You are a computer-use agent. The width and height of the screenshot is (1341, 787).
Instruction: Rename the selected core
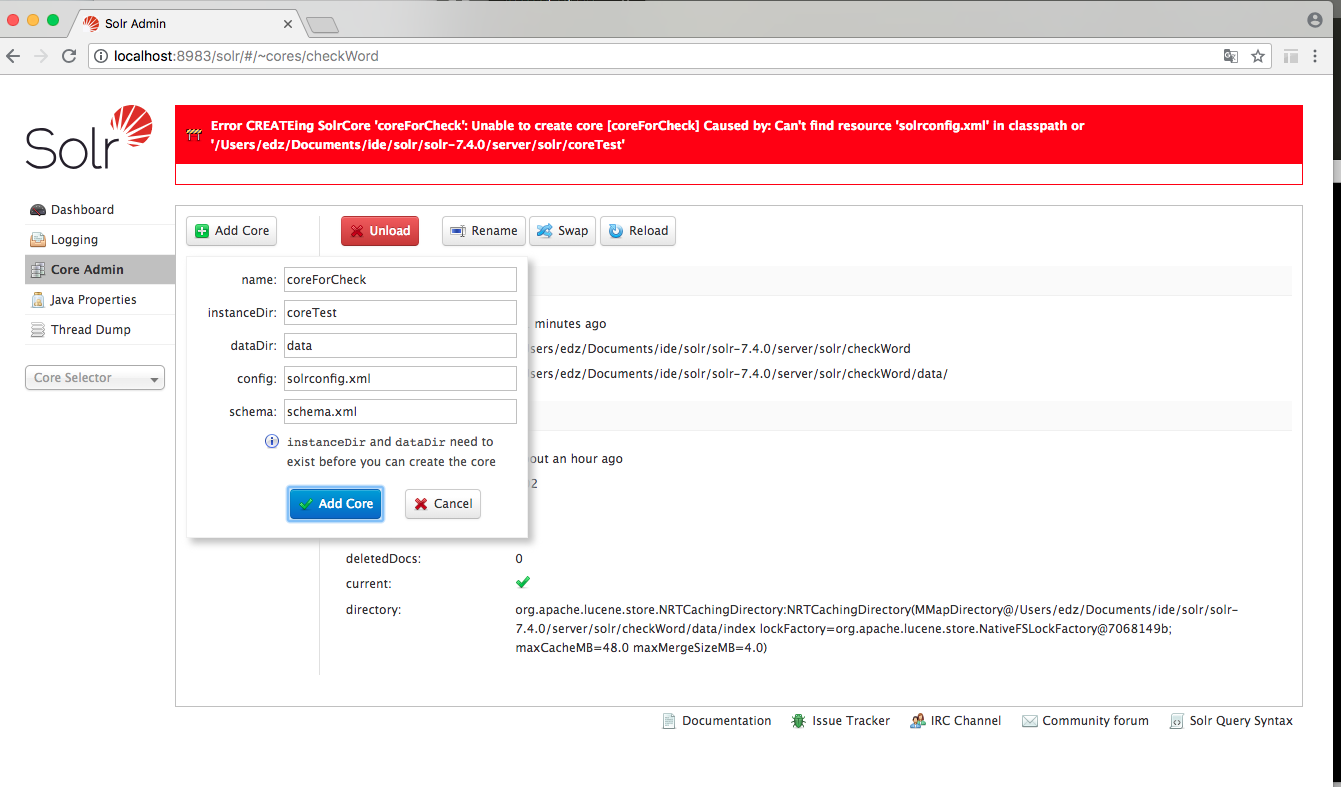point(484,231)
